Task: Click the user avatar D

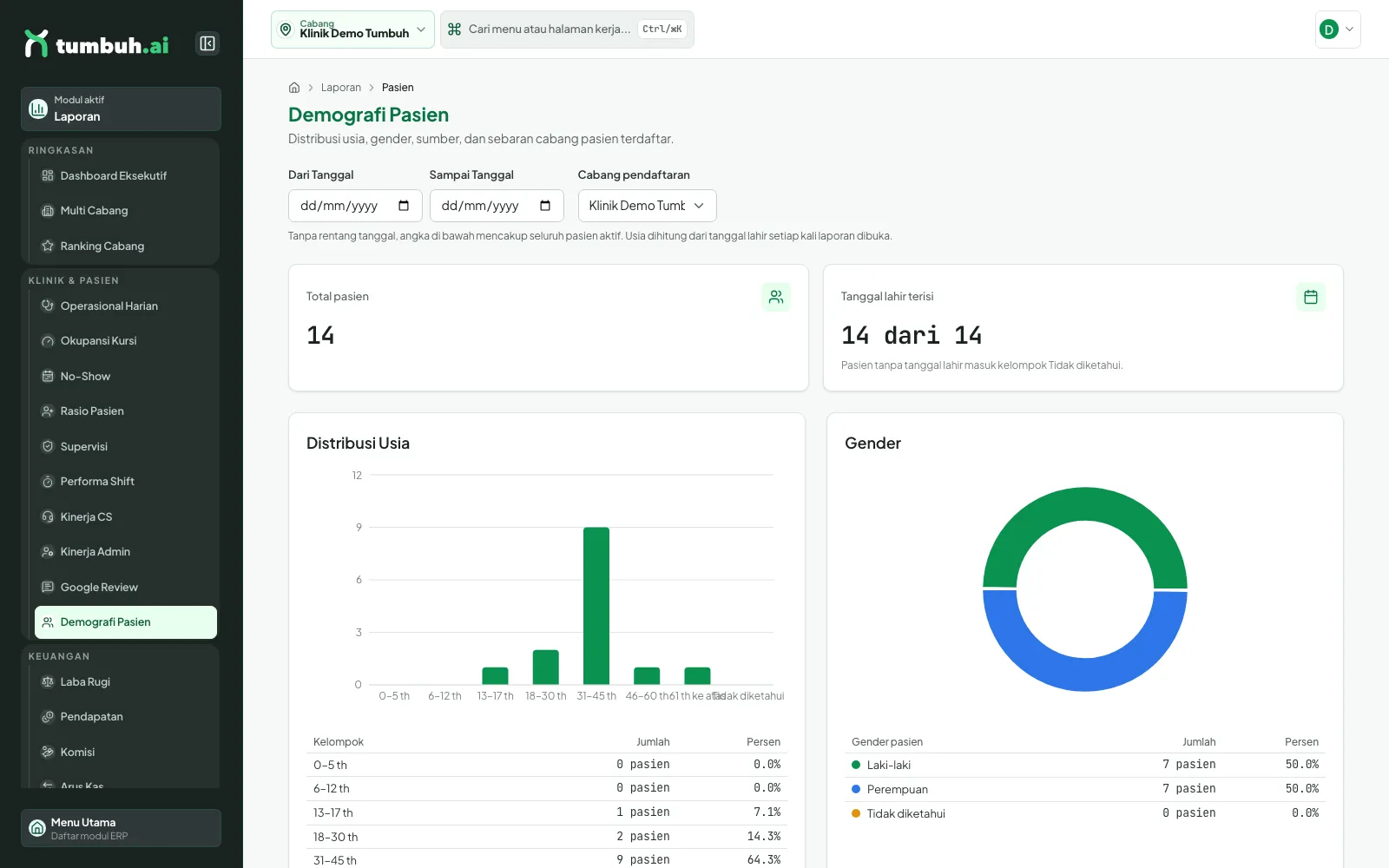Action: (x=1328, y=30)
